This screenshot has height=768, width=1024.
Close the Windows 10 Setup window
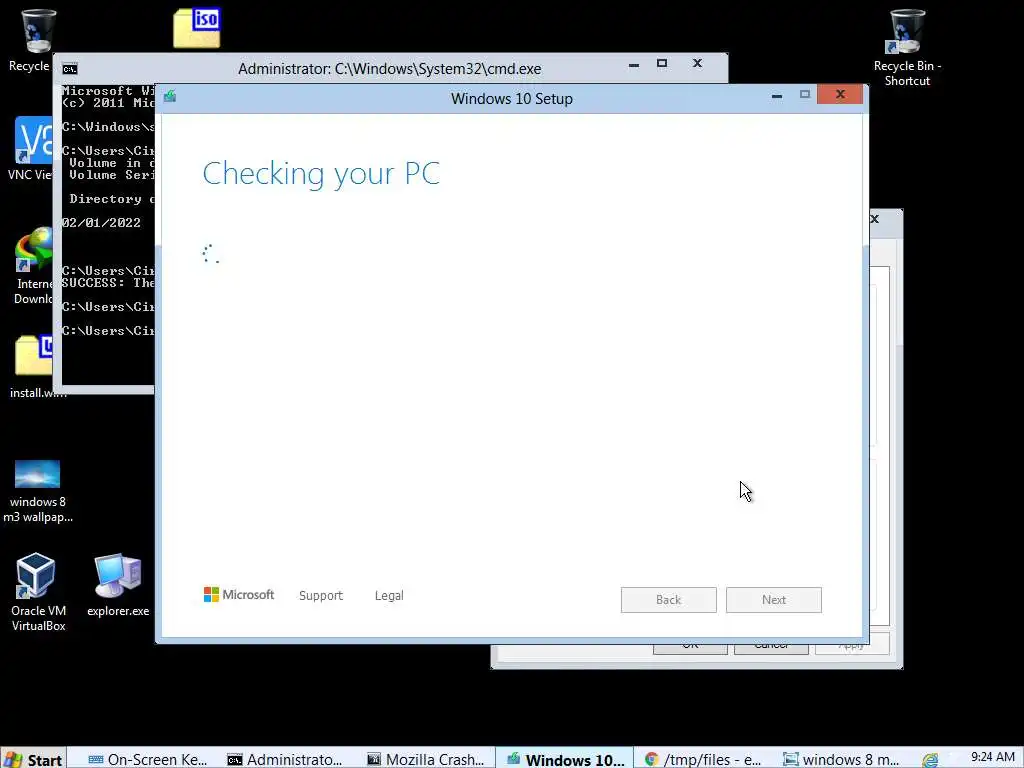tap(840, 95)
